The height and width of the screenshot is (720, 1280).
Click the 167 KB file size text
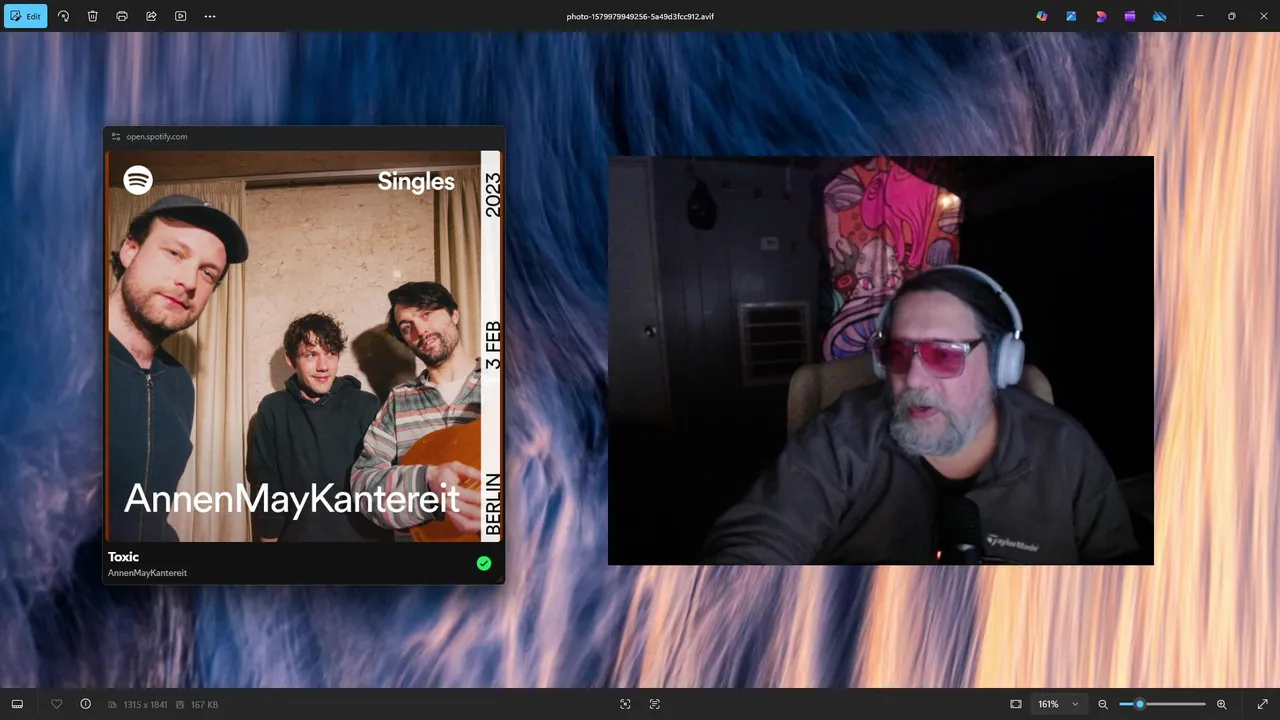pyautogui.click(x=204, y=705)
